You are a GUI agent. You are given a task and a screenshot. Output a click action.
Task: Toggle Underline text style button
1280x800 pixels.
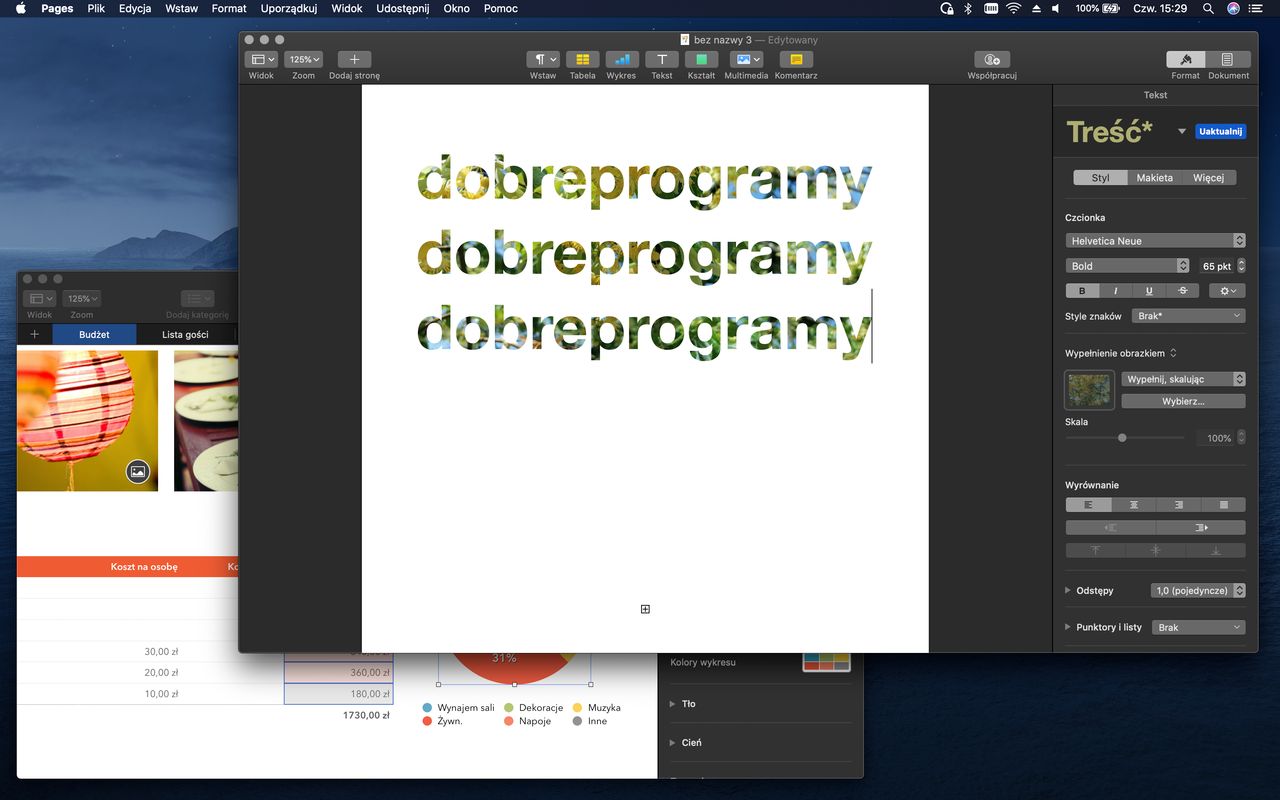(1149, 291)
